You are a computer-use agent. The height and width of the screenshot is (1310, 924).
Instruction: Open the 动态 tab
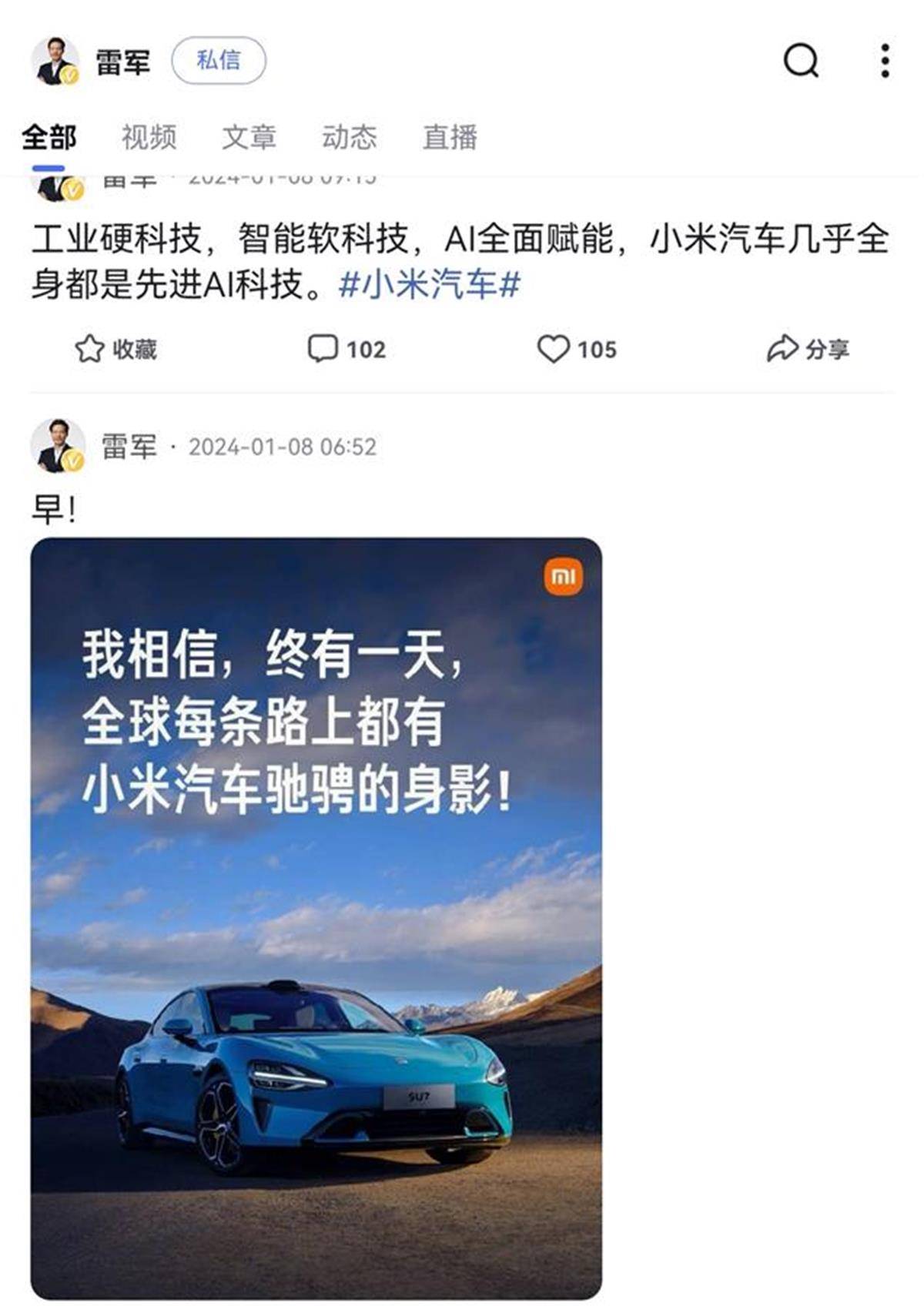(350, 137)
